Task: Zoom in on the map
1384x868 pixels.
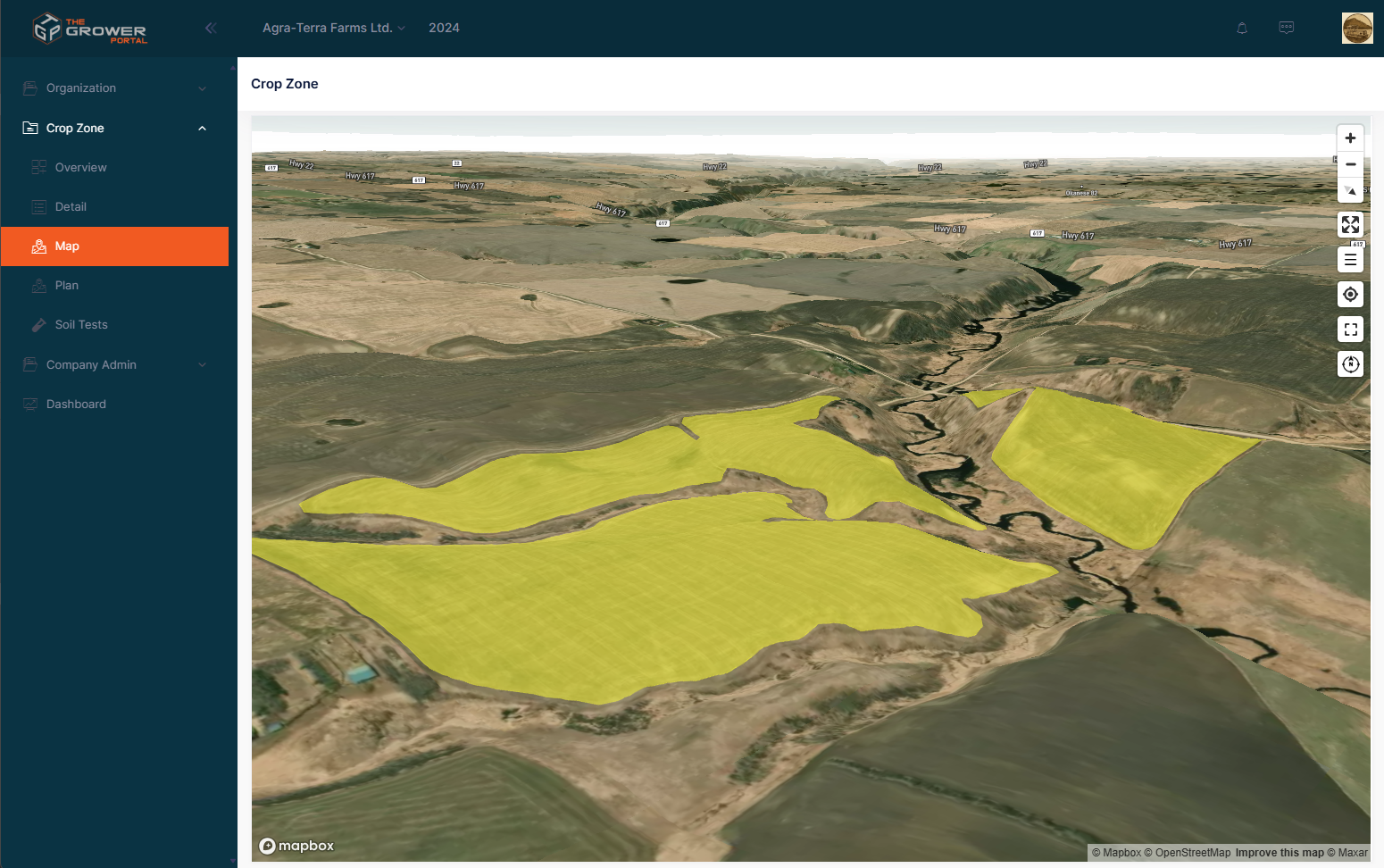Action: (1350, 138)
